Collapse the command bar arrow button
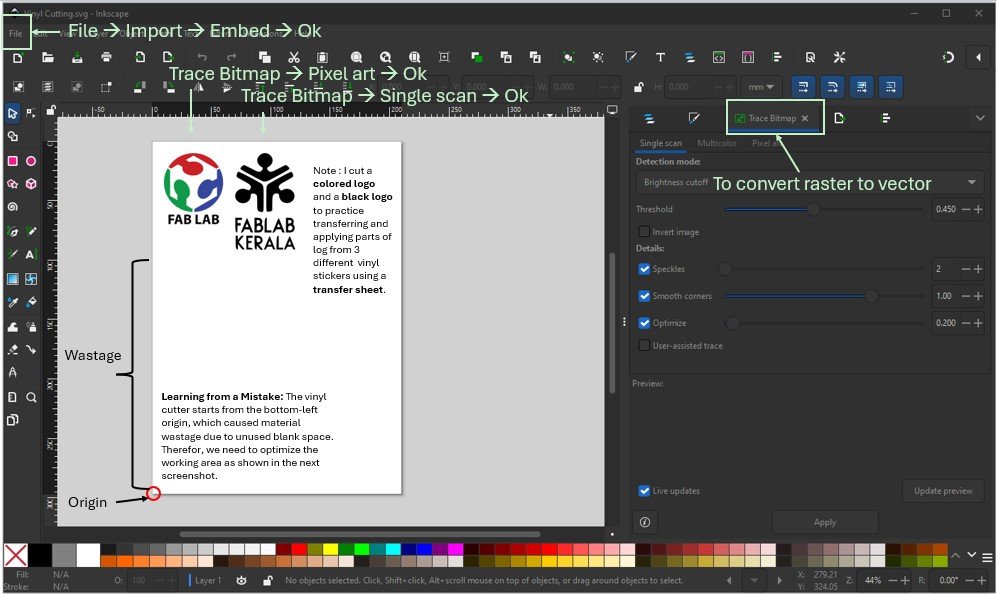 [x=978, y=57]
